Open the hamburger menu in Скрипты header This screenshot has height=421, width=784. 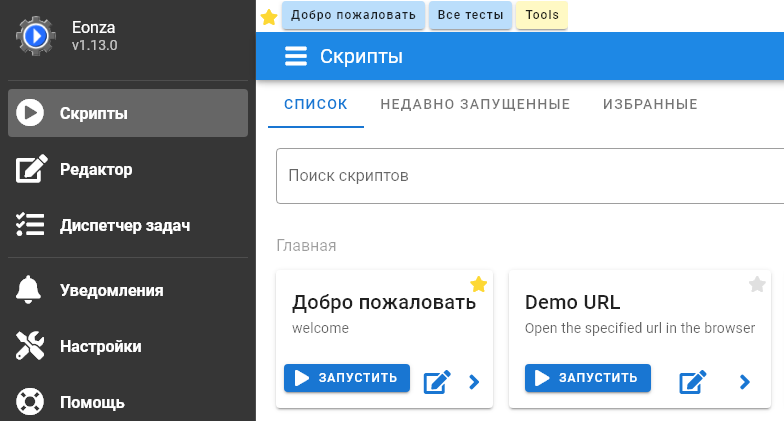pos(296,57)
